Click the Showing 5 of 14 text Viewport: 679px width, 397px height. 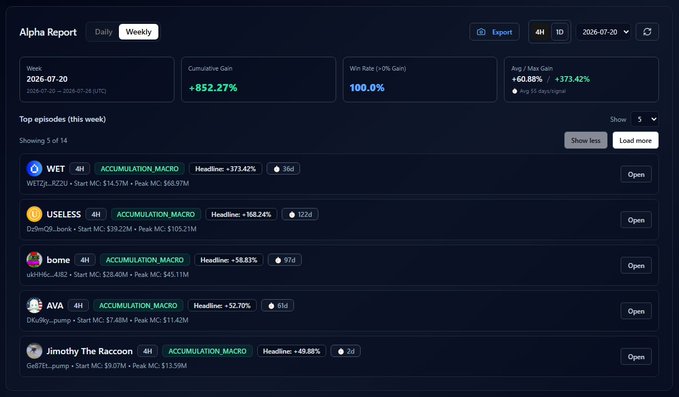(43, 141)
